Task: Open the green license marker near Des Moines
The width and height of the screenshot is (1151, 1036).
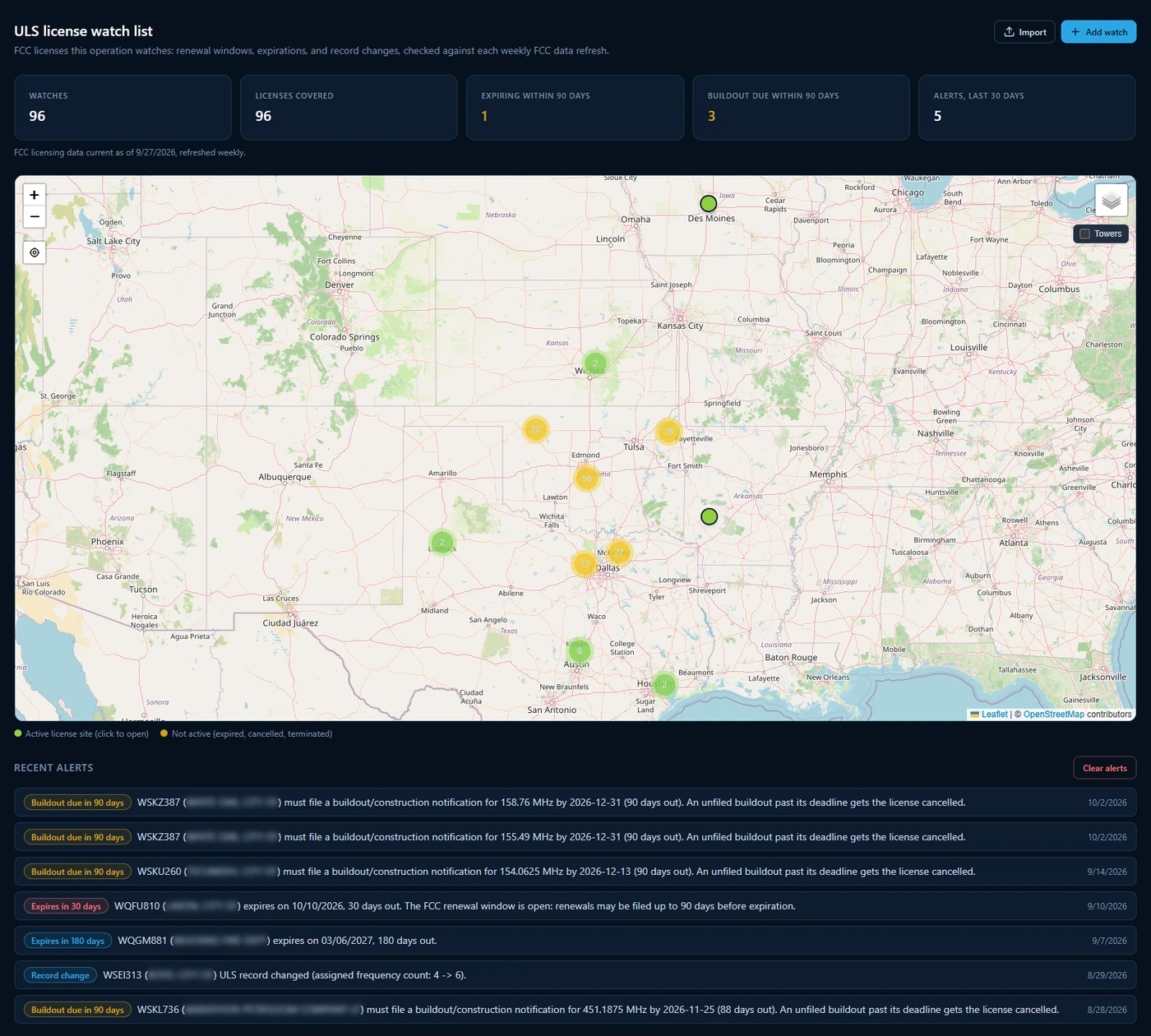Action: coord(709,203)
